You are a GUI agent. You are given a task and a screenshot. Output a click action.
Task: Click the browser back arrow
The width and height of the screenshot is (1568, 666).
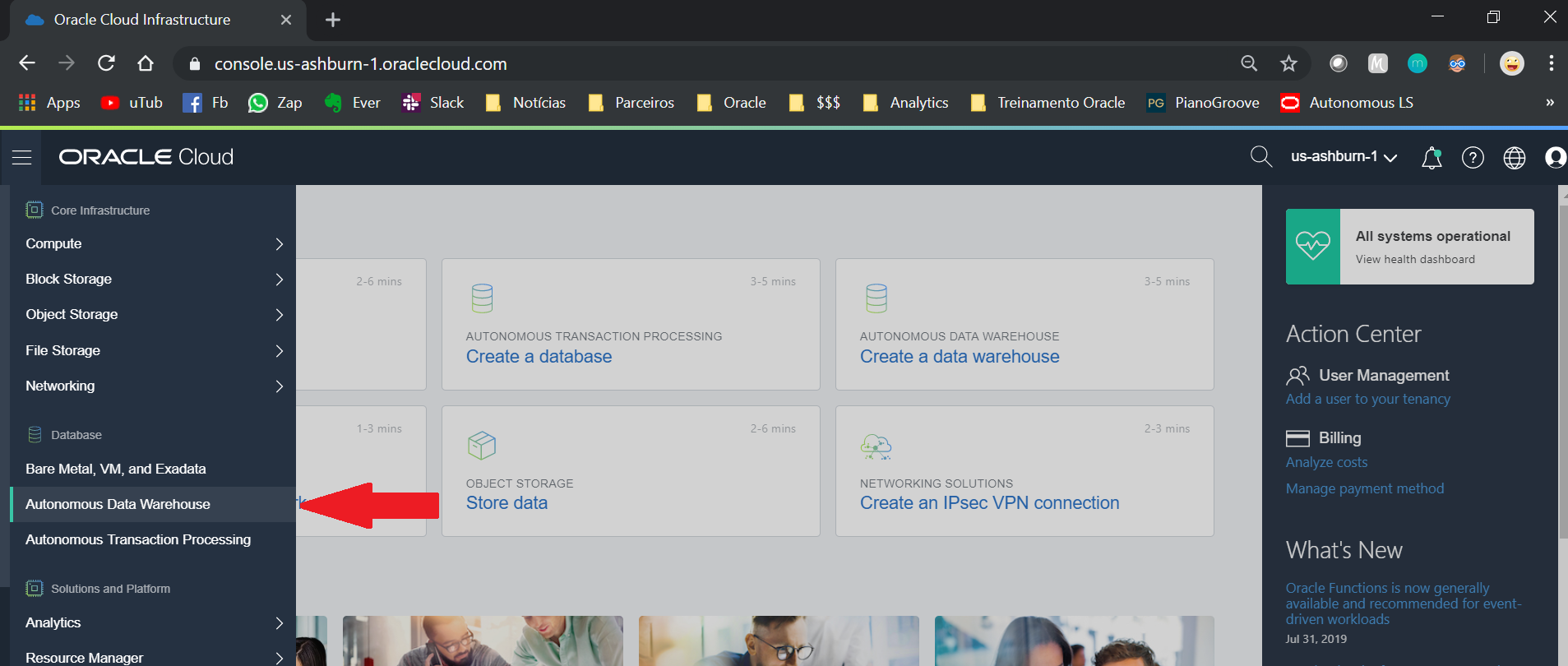click(x=27, y=63)
